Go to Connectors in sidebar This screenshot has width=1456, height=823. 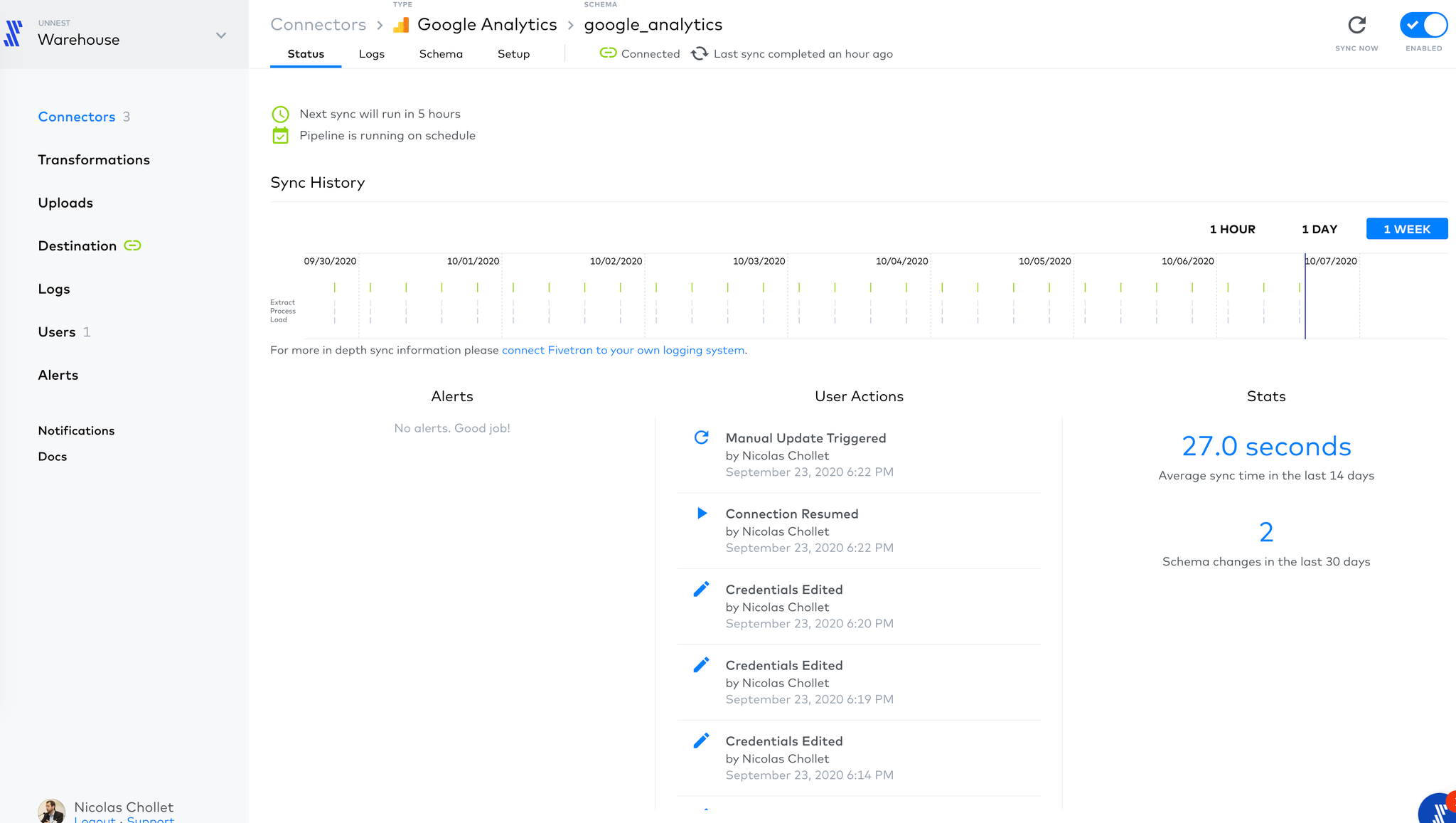[77, 117]
